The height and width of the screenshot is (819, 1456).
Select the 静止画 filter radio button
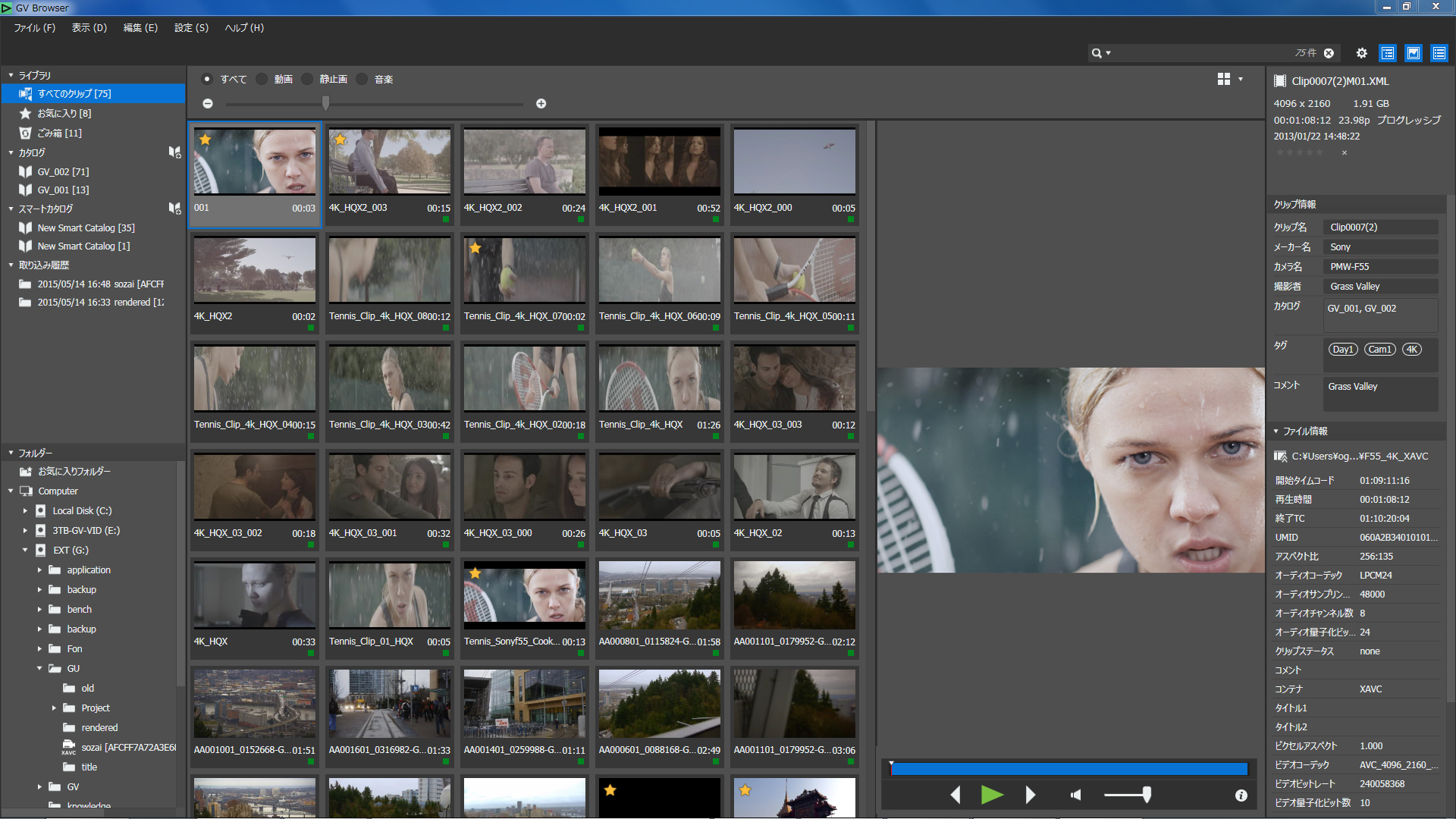point(307,79)
